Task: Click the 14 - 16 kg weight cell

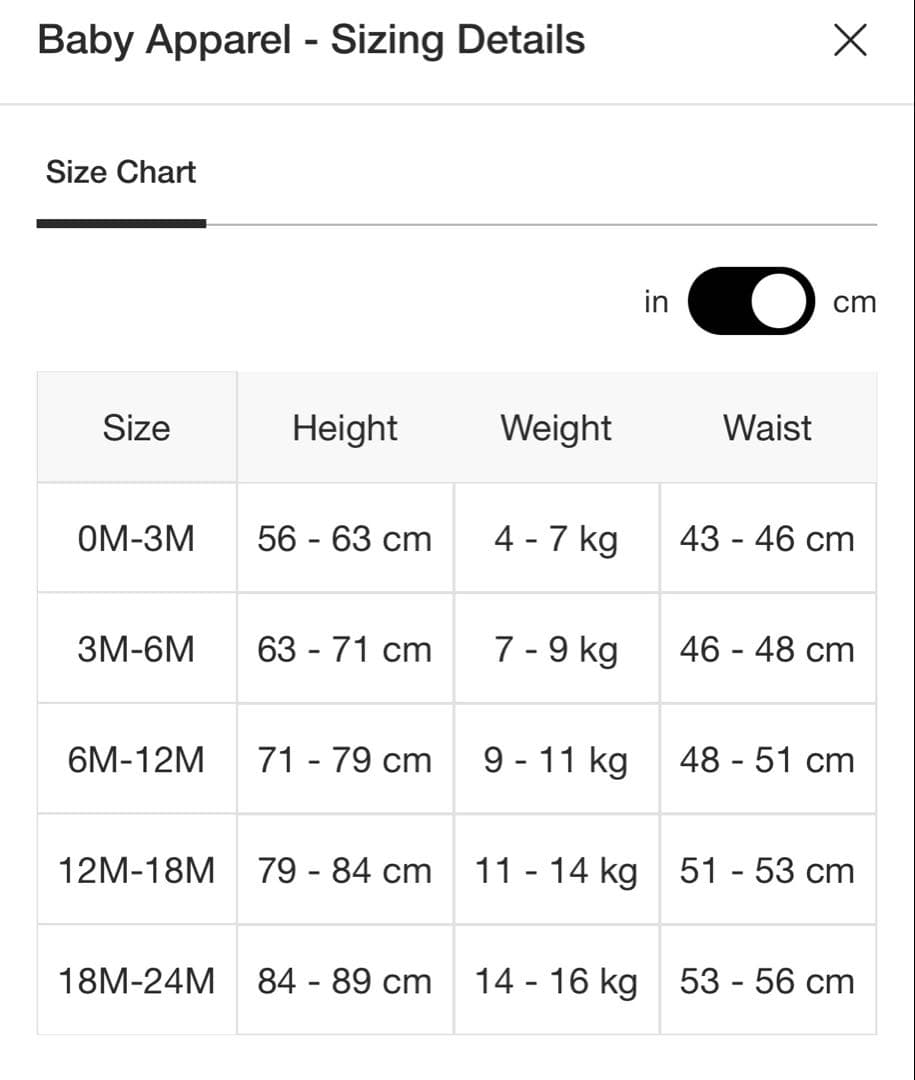Action: [x=556, y=981]
